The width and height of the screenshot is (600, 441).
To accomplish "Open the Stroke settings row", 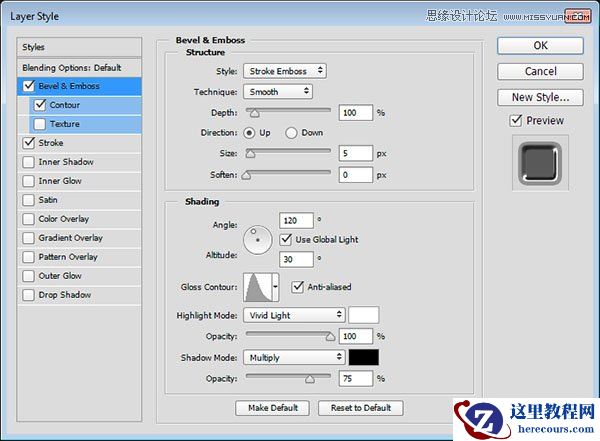I will pyautogui.click(x=79, y=143).
